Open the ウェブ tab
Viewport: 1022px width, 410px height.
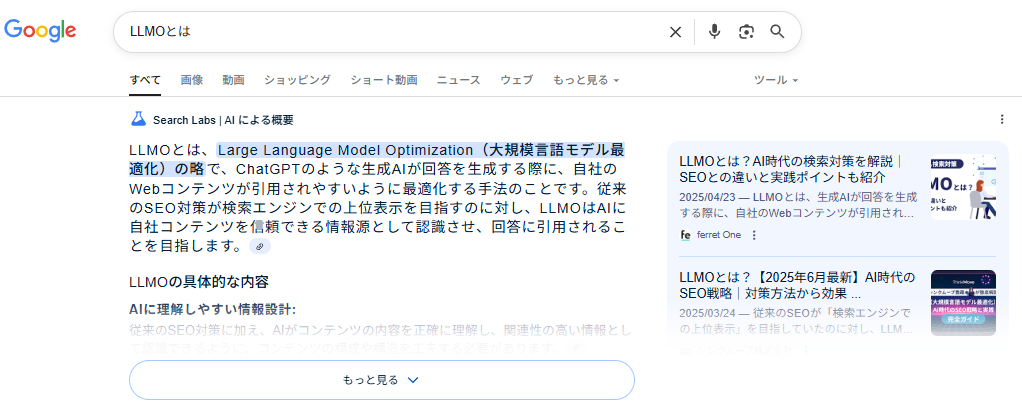tap(517, 80)
